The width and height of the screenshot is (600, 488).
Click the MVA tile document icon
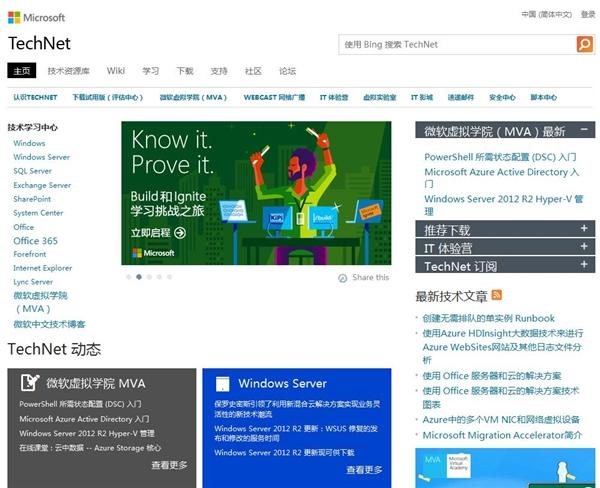[x=30, y=382]
